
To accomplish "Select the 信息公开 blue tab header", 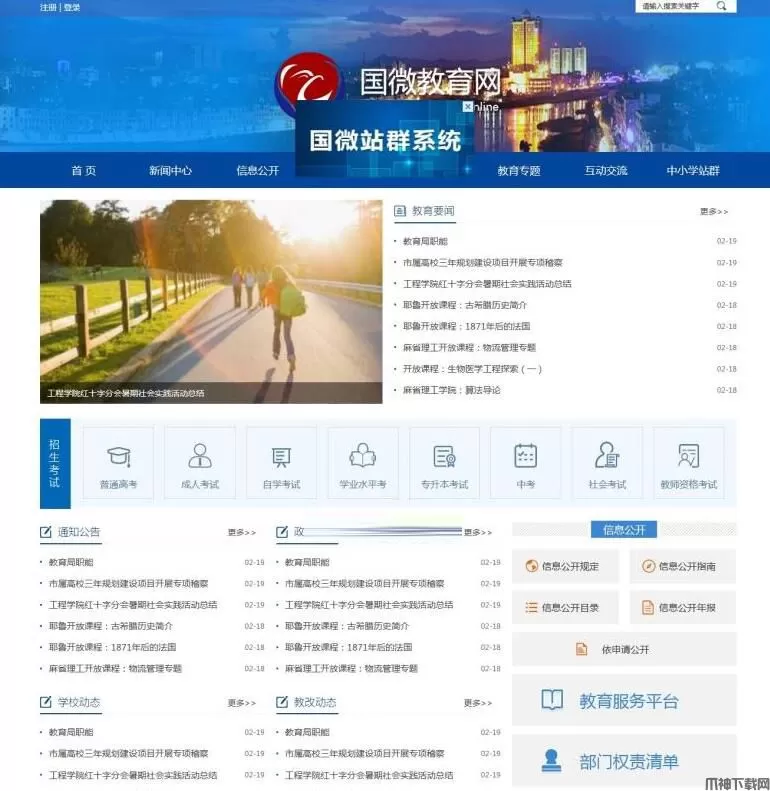I will pos(624,530).
